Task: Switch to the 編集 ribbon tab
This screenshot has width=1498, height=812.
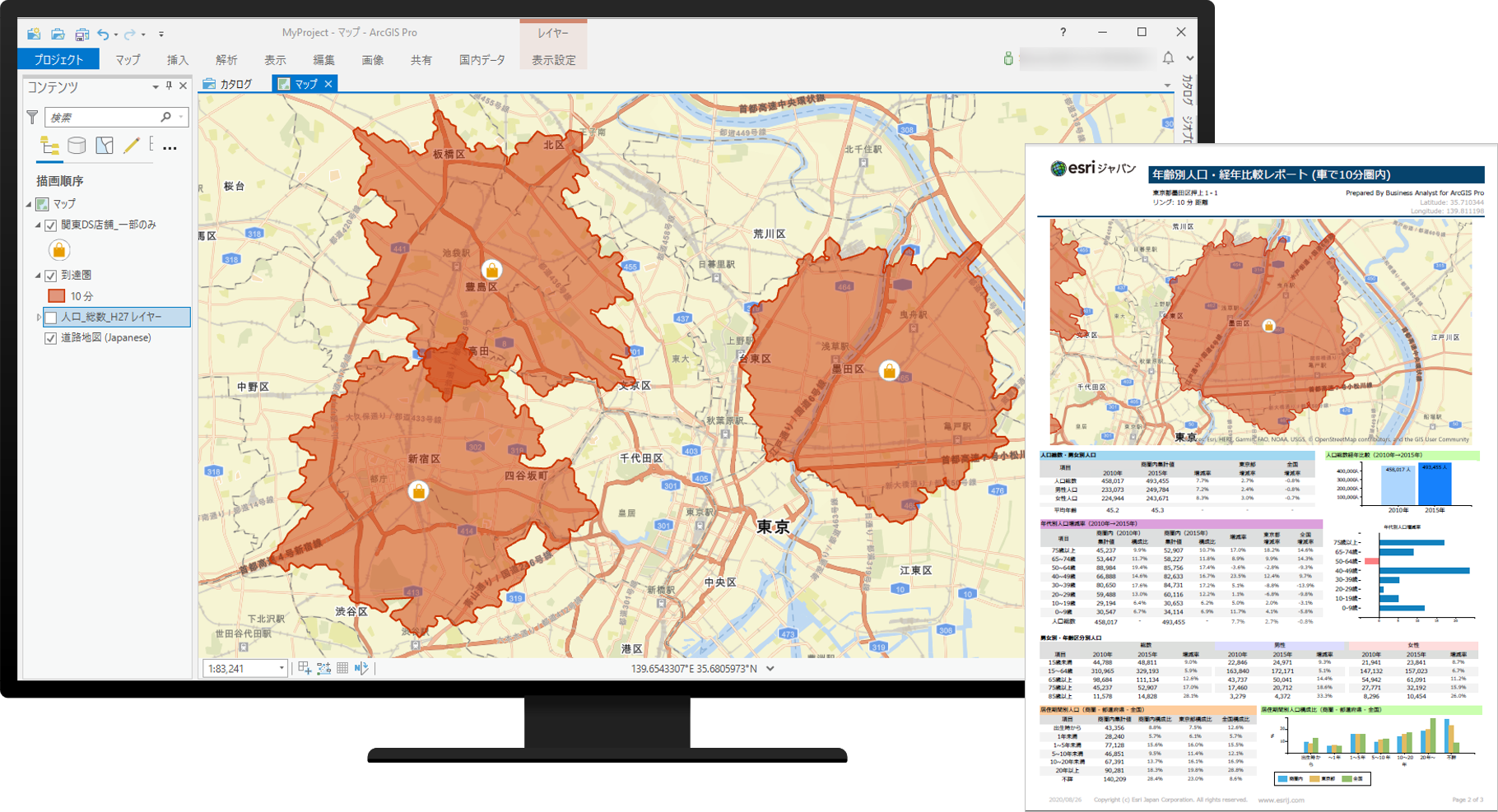Action: (323, 59)
